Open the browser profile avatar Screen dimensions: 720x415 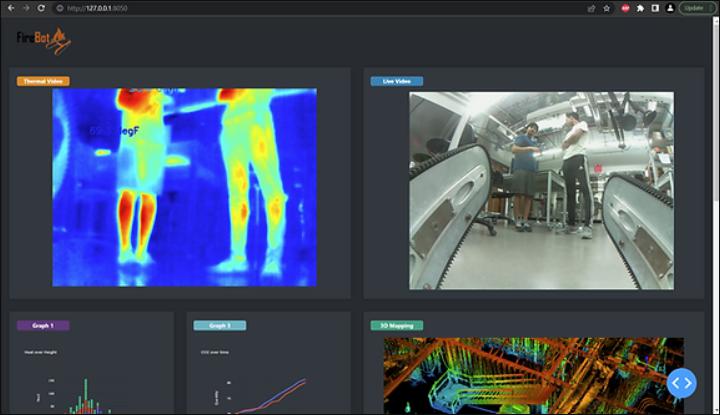tap(670, 8)
